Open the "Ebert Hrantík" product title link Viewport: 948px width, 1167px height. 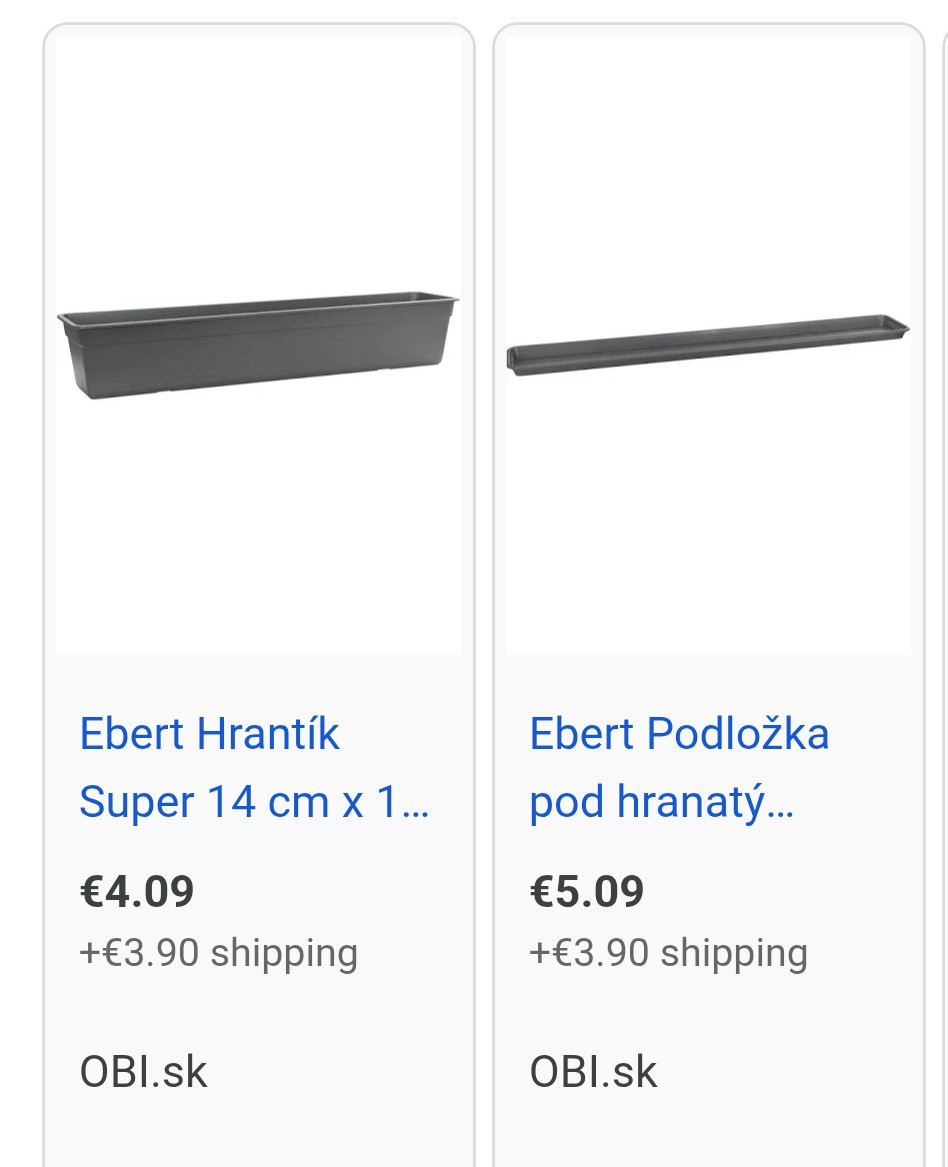(x=210, y=734)
